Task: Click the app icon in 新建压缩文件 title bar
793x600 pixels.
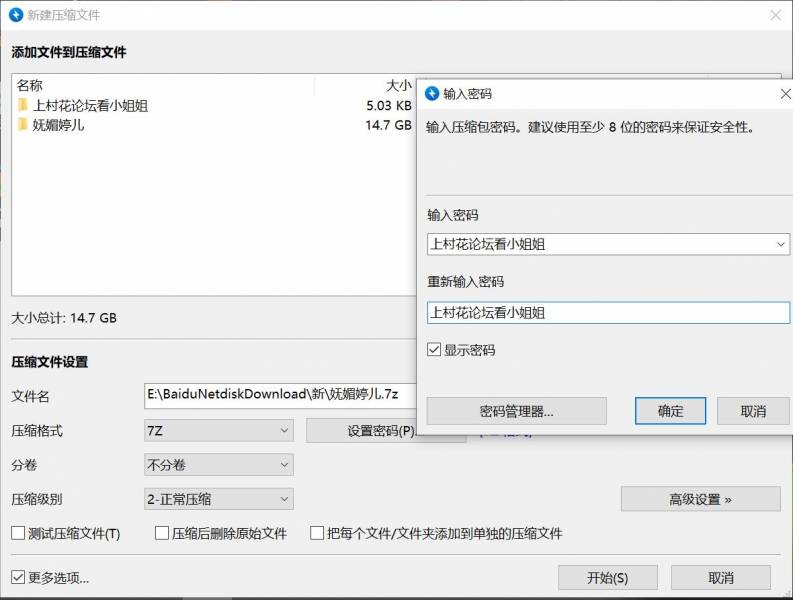Action: click(16, 15)
